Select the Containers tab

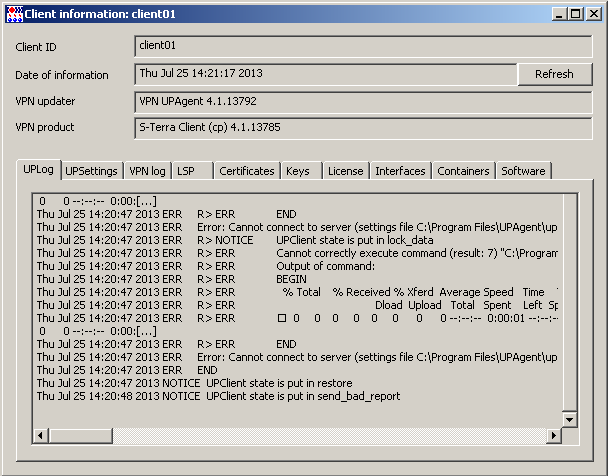click(x=463, y=171)
